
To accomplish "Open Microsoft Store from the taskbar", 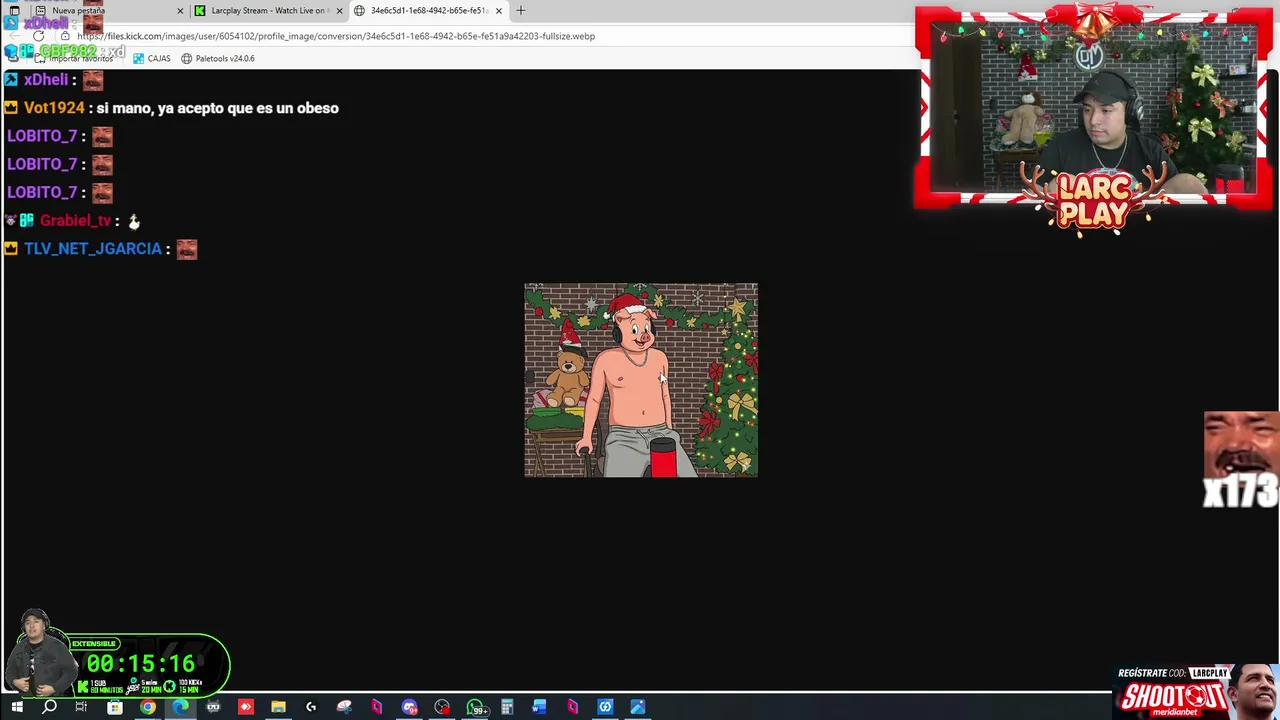I will pyautogui.click(x=115, y=707).
